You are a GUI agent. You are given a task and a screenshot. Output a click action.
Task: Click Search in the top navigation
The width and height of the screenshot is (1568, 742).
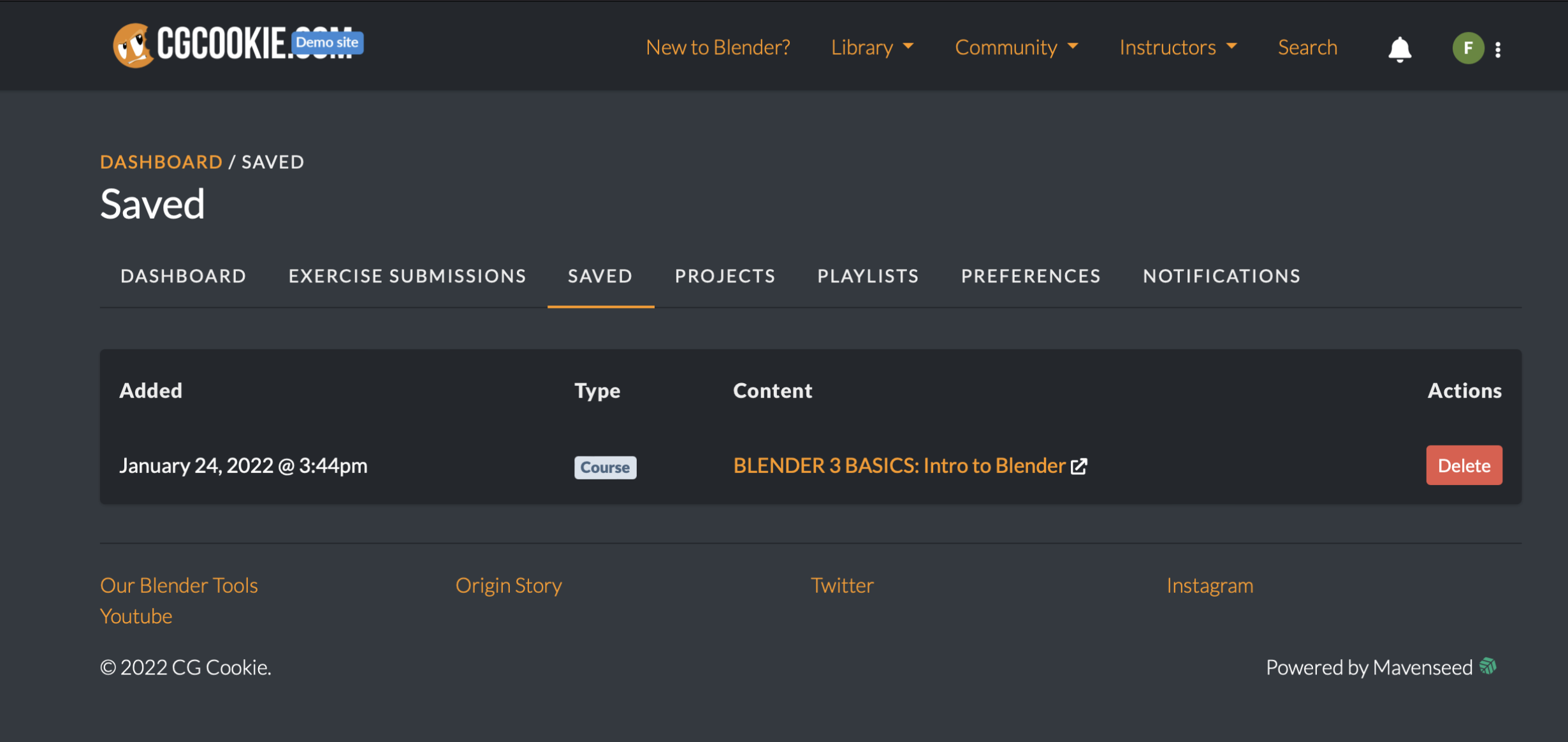(x=1307, y=47)
